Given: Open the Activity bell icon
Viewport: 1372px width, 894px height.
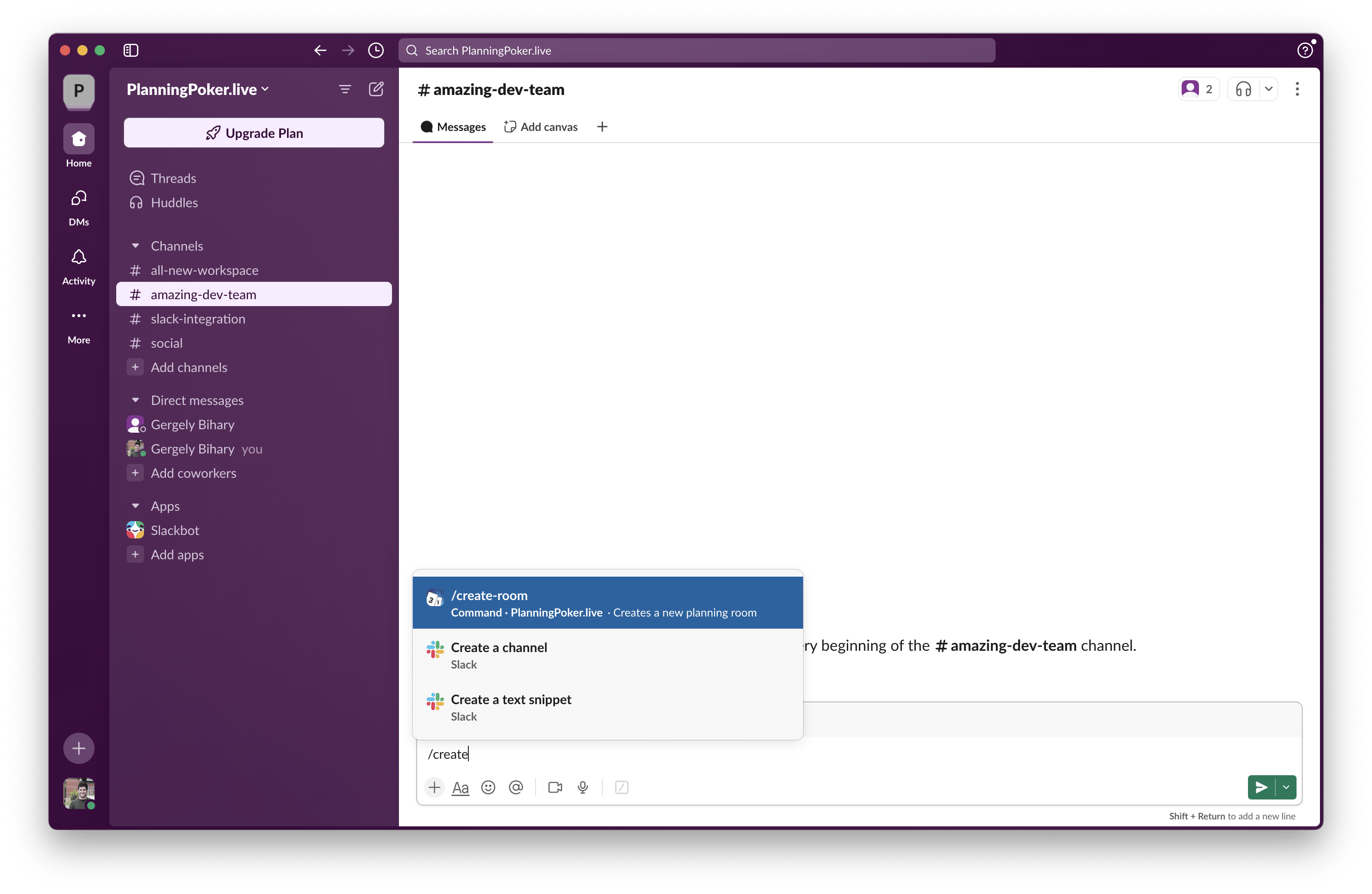Looking at the screenshot, I should coord(79,257).
